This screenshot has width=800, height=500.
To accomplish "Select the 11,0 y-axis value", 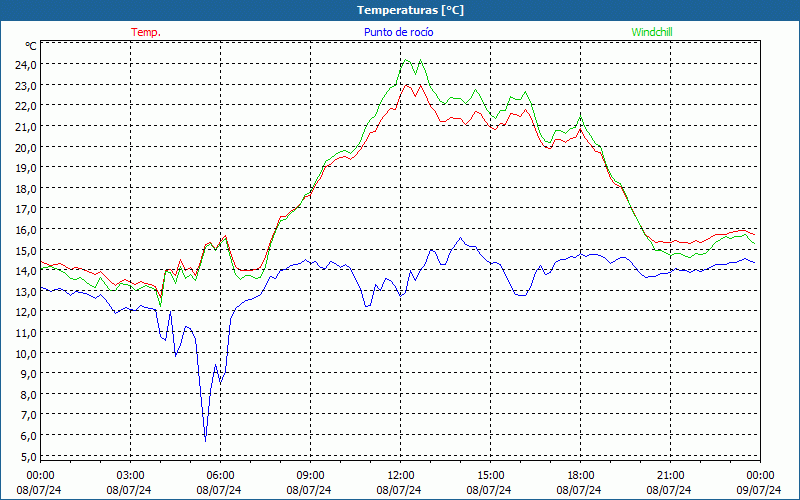I will 26,333.
